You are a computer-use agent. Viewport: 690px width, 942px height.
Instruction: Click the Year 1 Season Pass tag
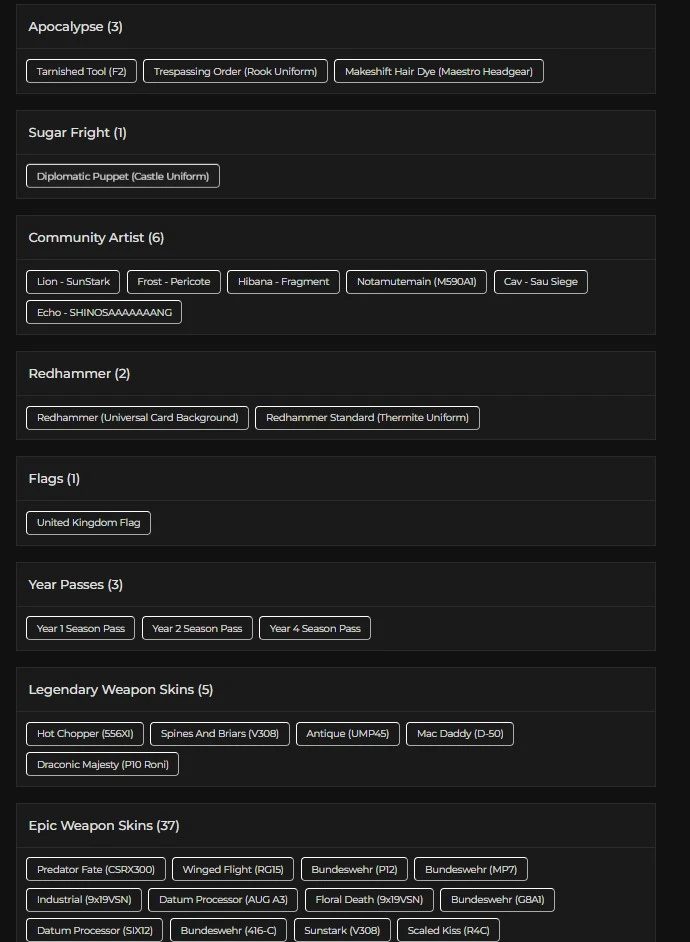tap(80, 628)
